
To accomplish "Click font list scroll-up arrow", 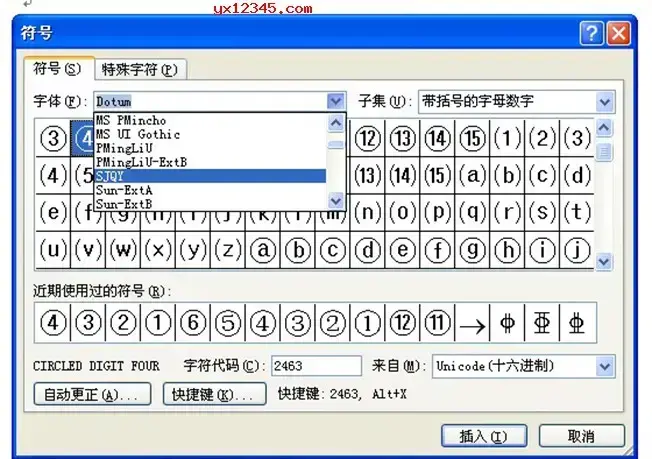I will 336,123.
